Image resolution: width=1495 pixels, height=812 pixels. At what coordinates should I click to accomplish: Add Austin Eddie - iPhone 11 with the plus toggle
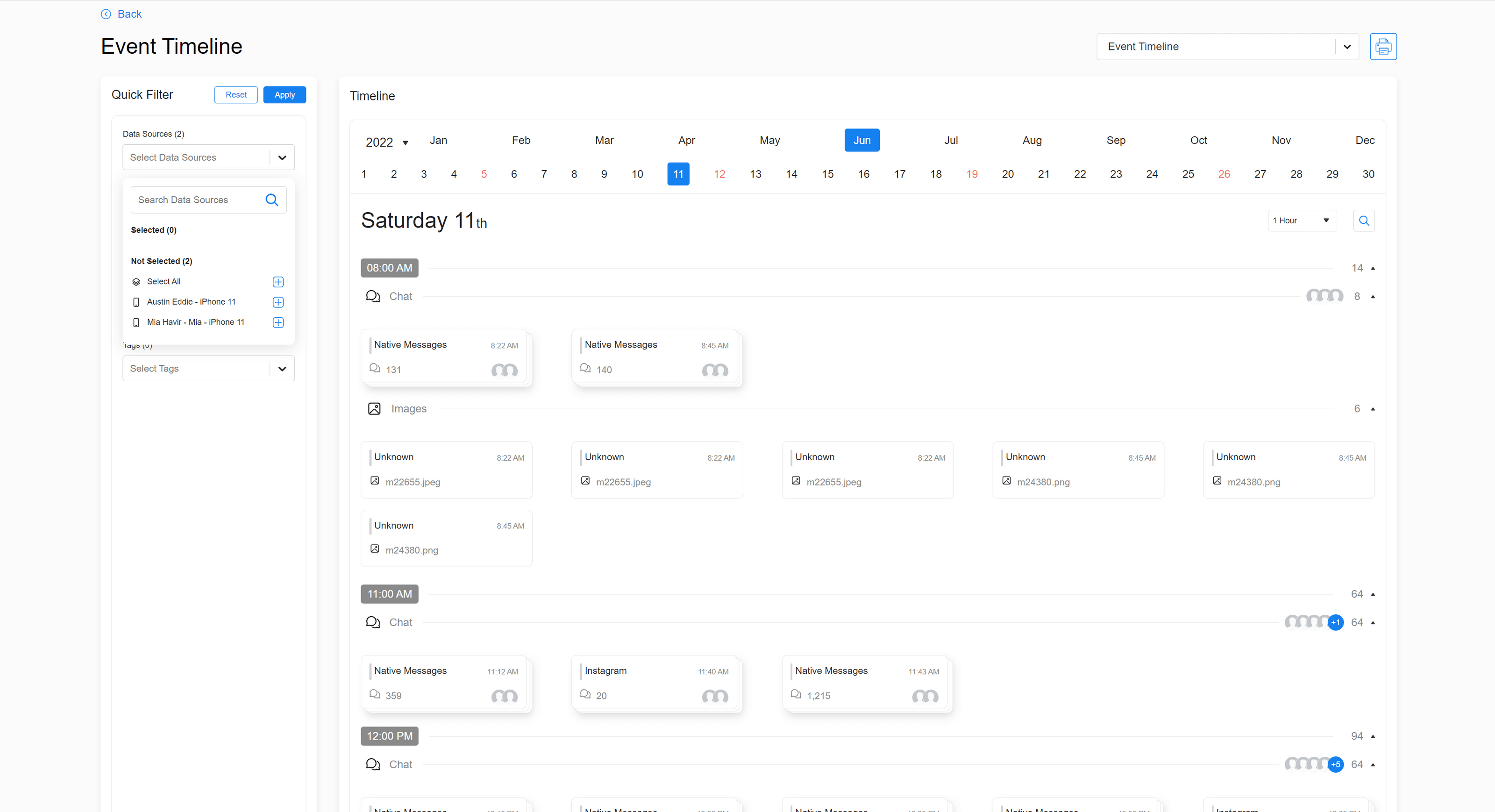(x=278, y=302)
